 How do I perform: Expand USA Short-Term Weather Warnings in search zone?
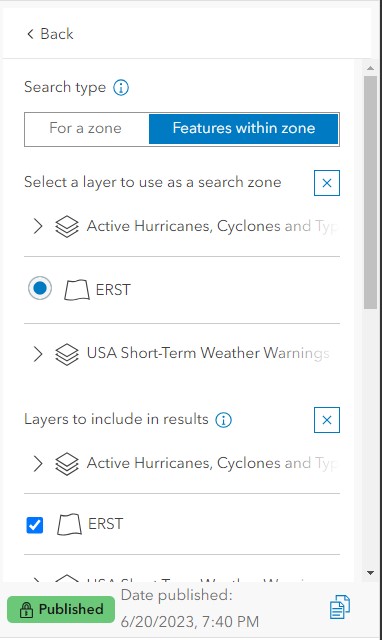38,353
